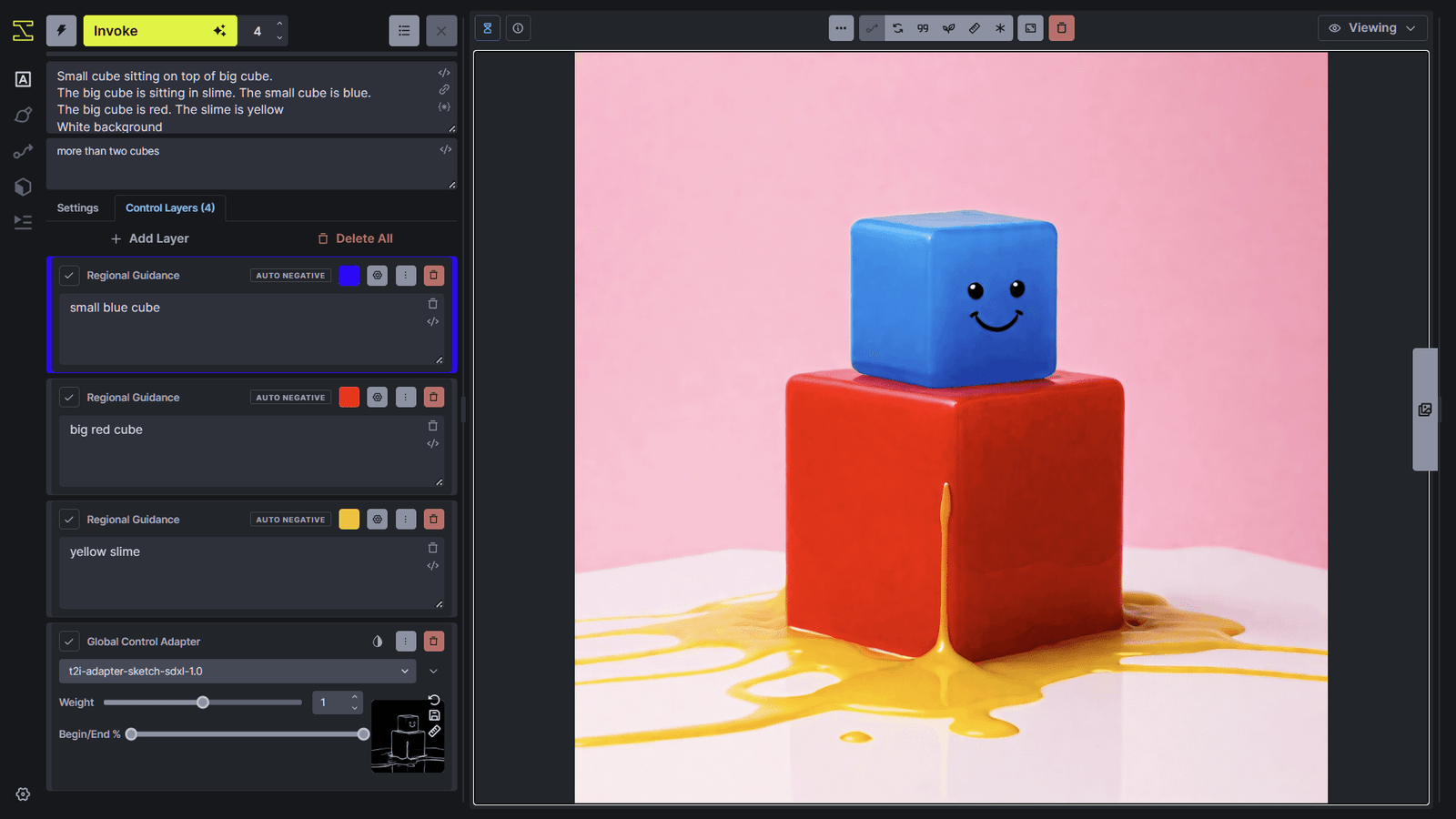The height and width of the screenshot is (819, 1456).
Task: Toggle the small blue cube layer checkbox
Action: pyautogui.click(x=69, y=275)
